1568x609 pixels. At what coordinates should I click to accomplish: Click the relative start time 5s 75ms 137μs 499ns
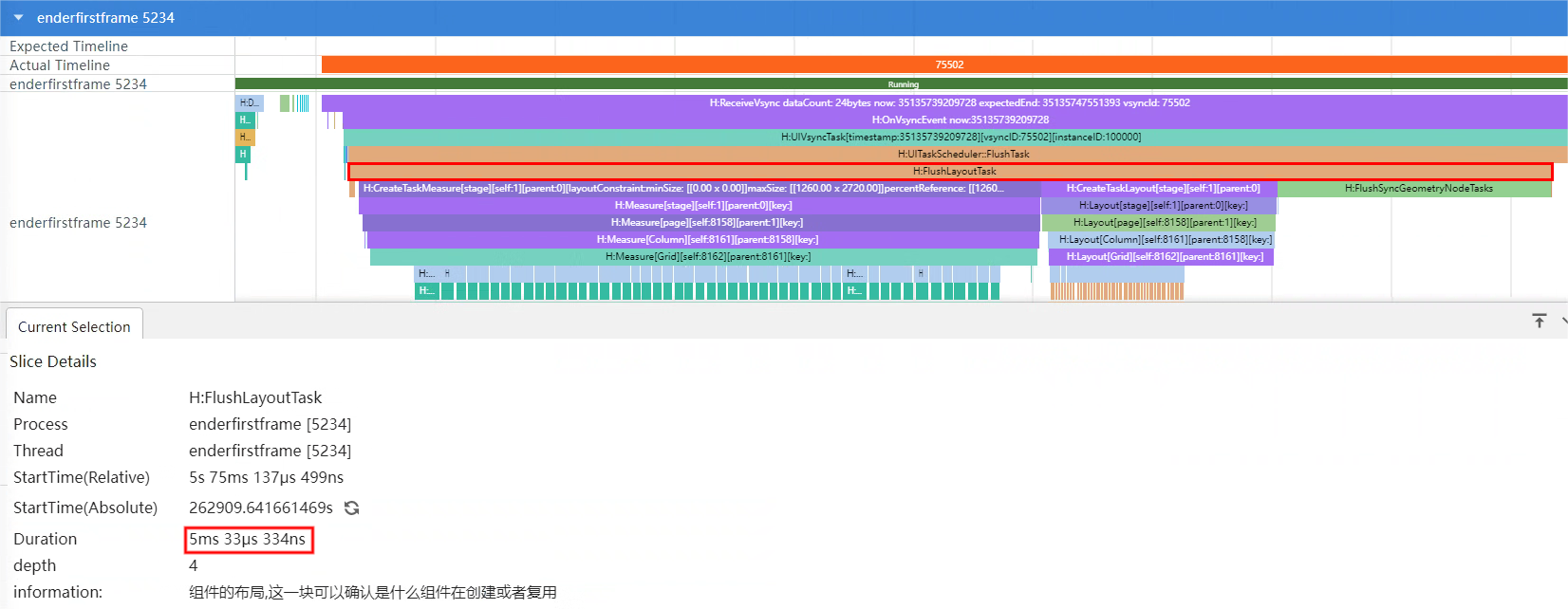[x=266, y=477]
